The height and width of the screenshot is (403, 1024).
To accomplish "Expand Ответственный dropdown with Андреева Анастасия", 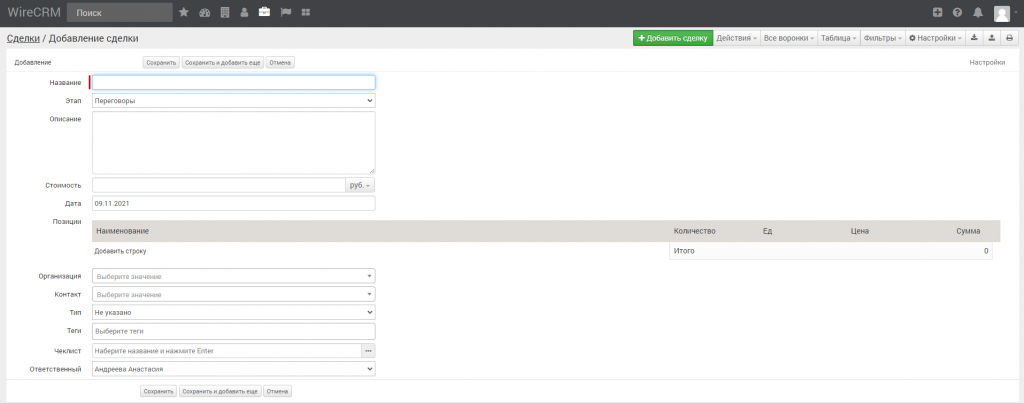I will click(233, 369).
